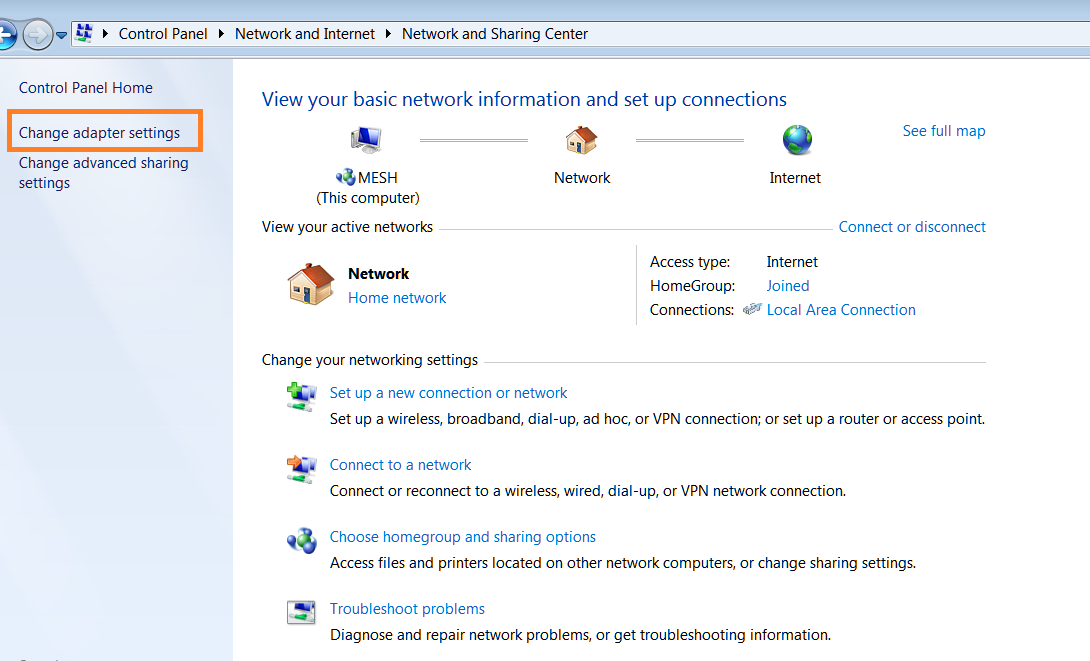Click the Troubleshoot problems icon

(301, 613)
